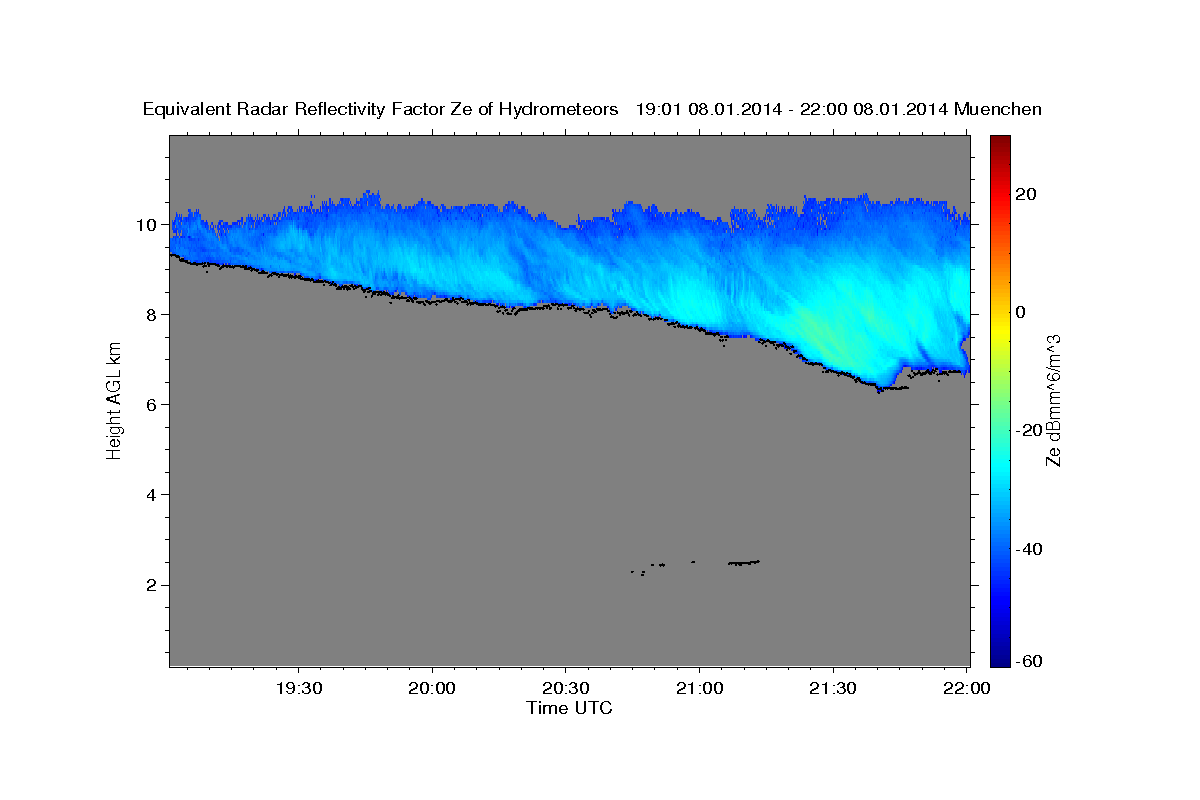Click the '4' height tick label
The image size is (1200, 800).
coord(153,494)
